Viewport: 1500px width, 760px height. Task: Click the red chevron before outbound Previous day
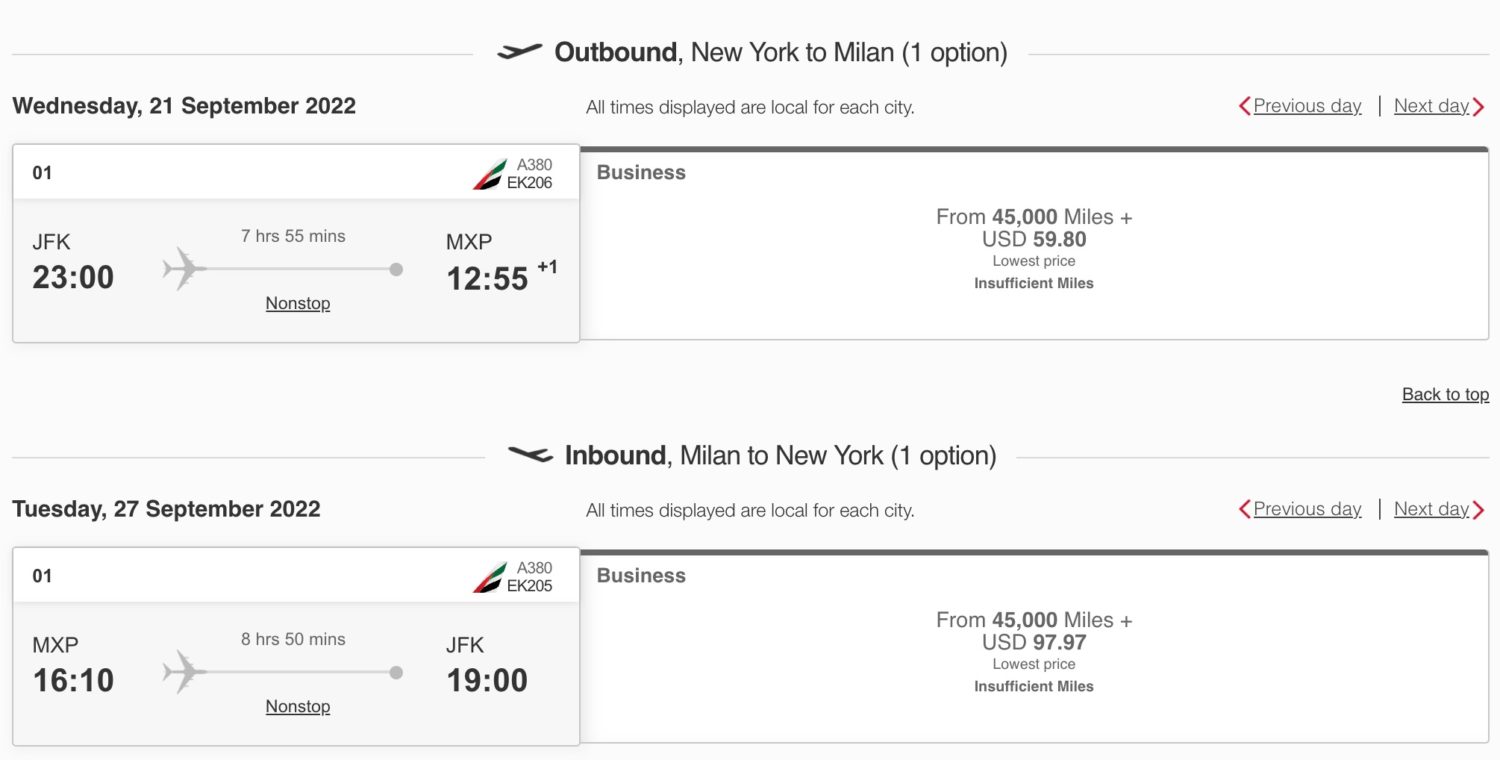click(1243, 105)
